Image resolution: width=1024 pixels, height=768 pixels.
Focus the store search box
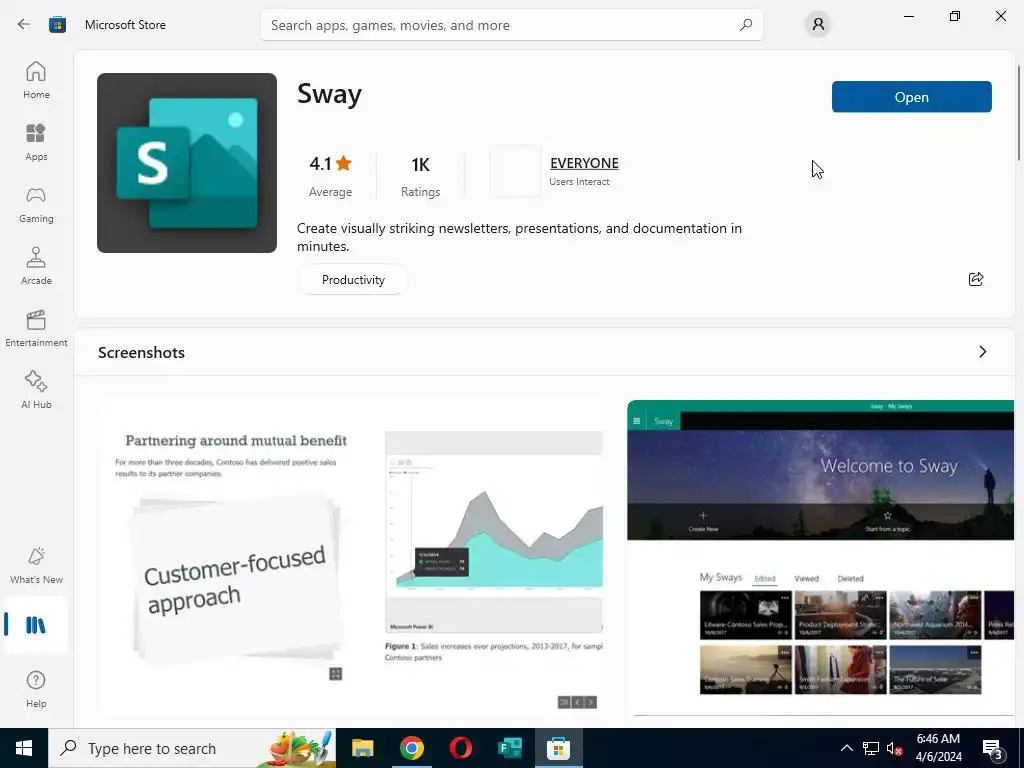click(x=511, y=25)
